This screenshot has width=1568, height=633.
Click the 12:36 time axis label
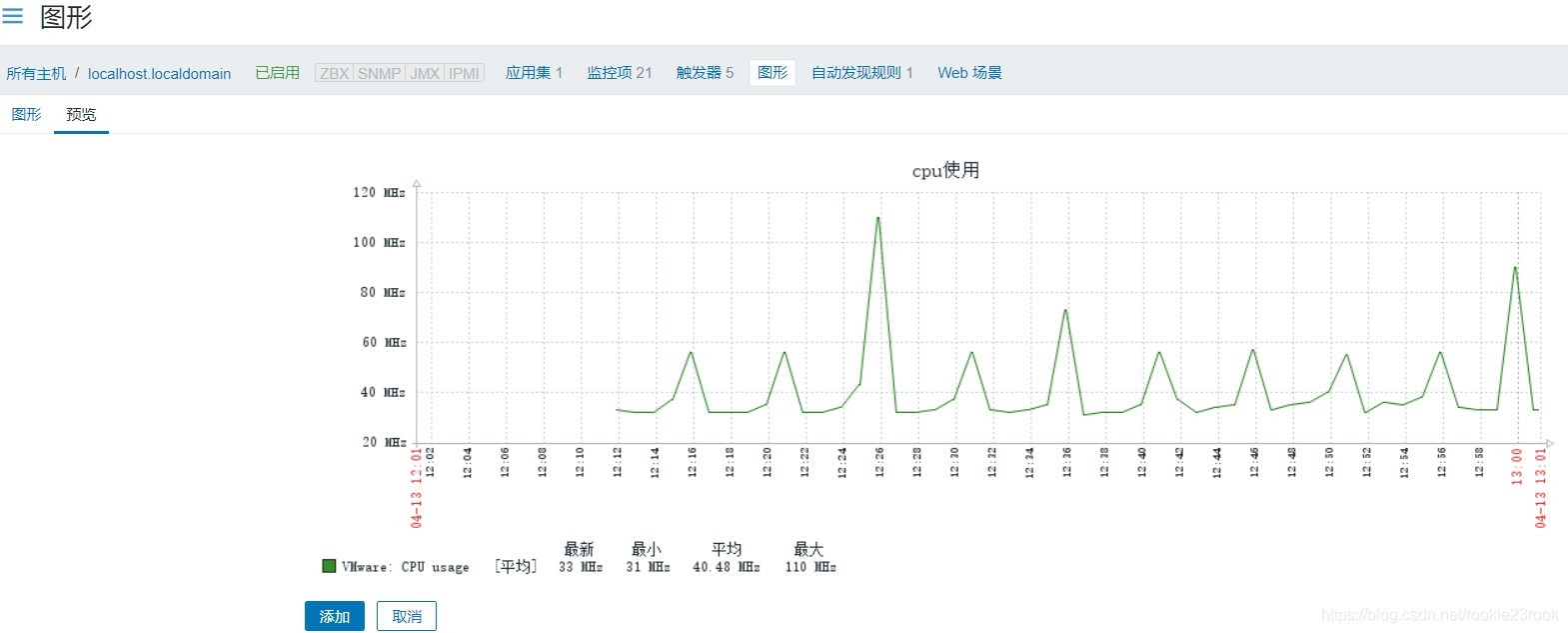coord(1066,462)
